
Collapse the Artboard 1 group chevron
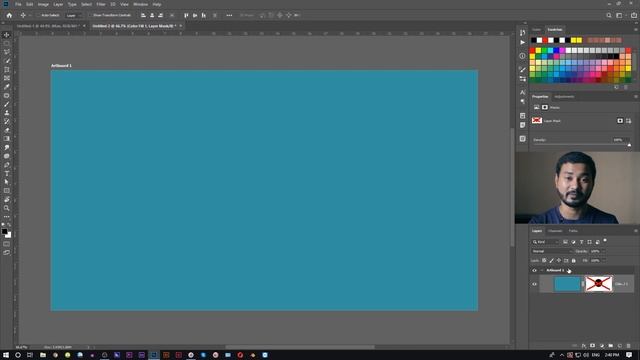(542, 270)
